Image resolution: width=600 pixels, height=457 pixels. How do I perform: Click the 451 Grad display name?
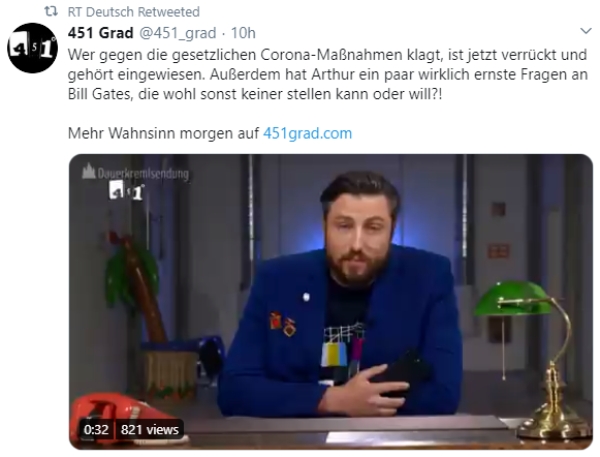[101, 33]
